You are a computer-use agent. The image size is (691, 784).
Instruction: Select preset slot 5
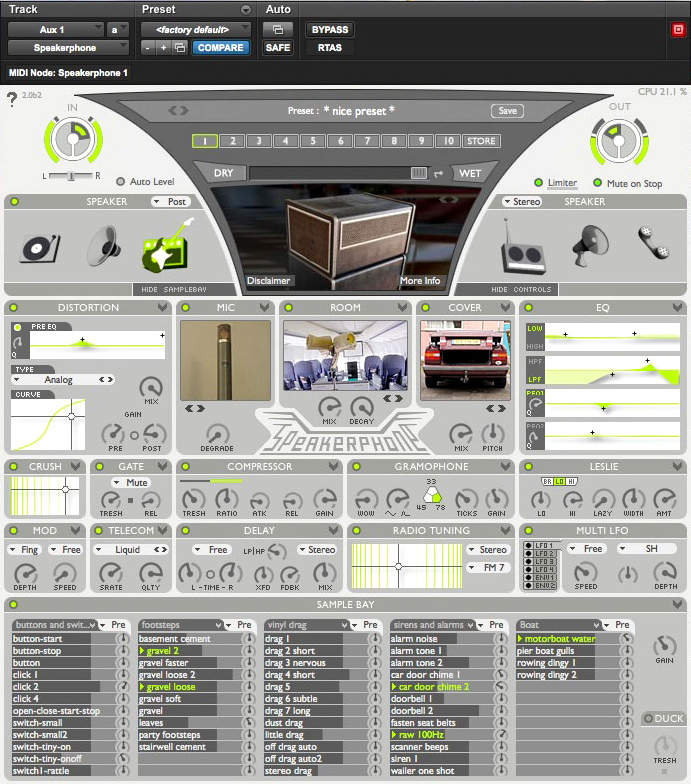tap(313, 141)
